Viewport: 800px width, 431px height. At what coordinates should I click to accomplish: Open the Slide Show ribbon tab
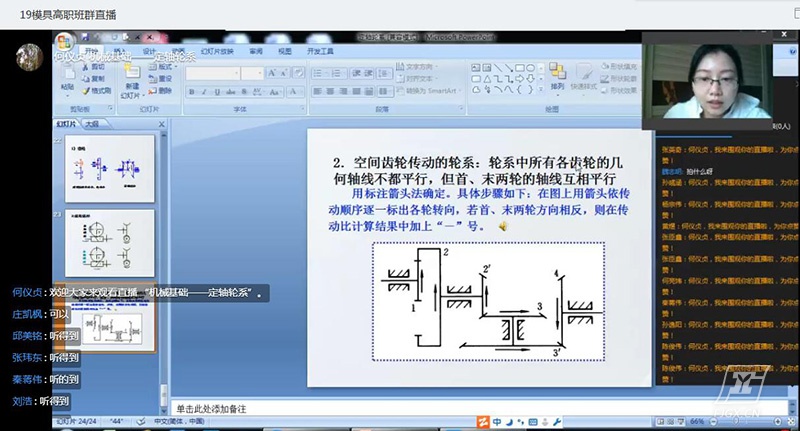[217, 50]
